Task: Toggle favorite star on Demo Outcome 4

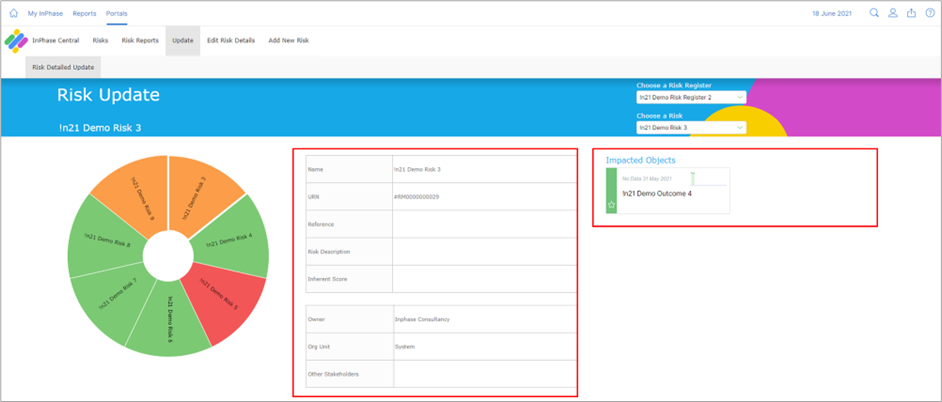Action: tap(612, 205)
